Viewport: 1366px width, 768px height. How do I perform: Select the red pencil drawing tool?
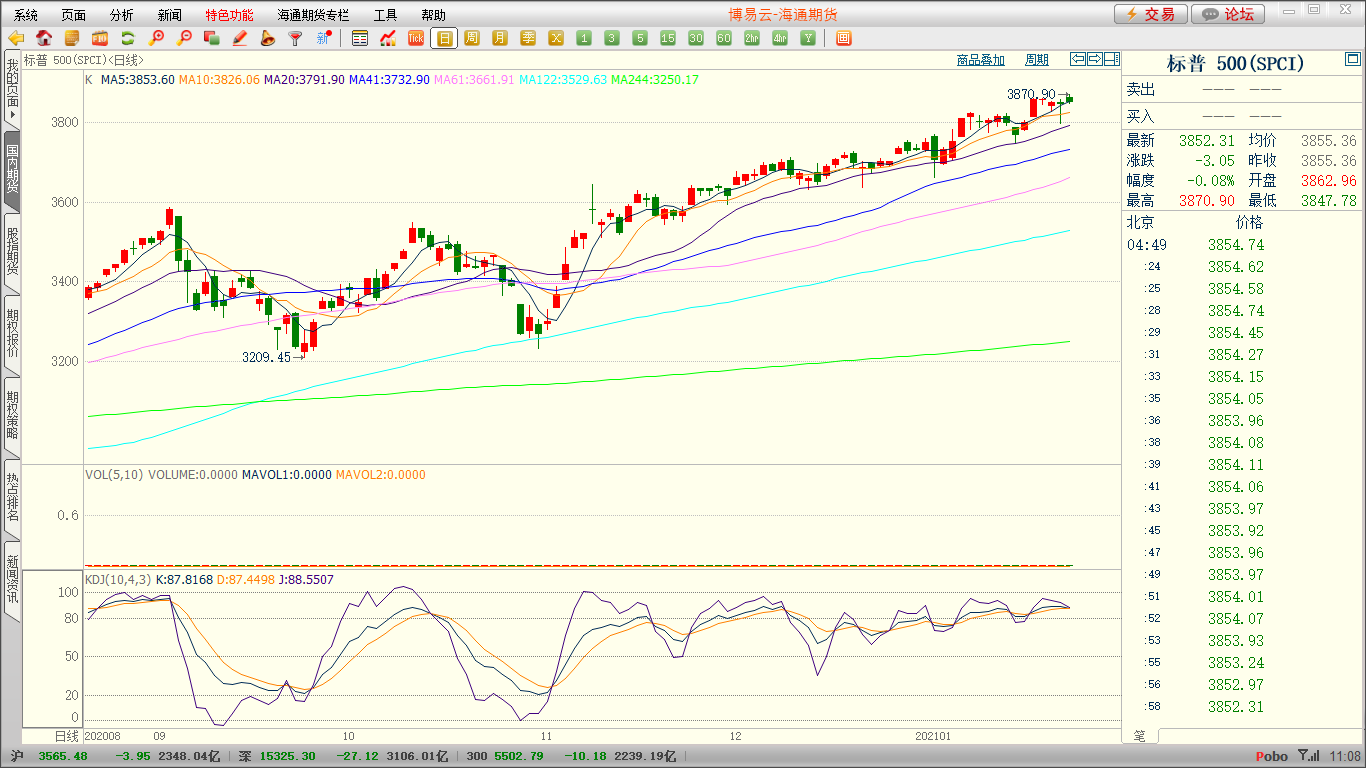pos(240,38)
